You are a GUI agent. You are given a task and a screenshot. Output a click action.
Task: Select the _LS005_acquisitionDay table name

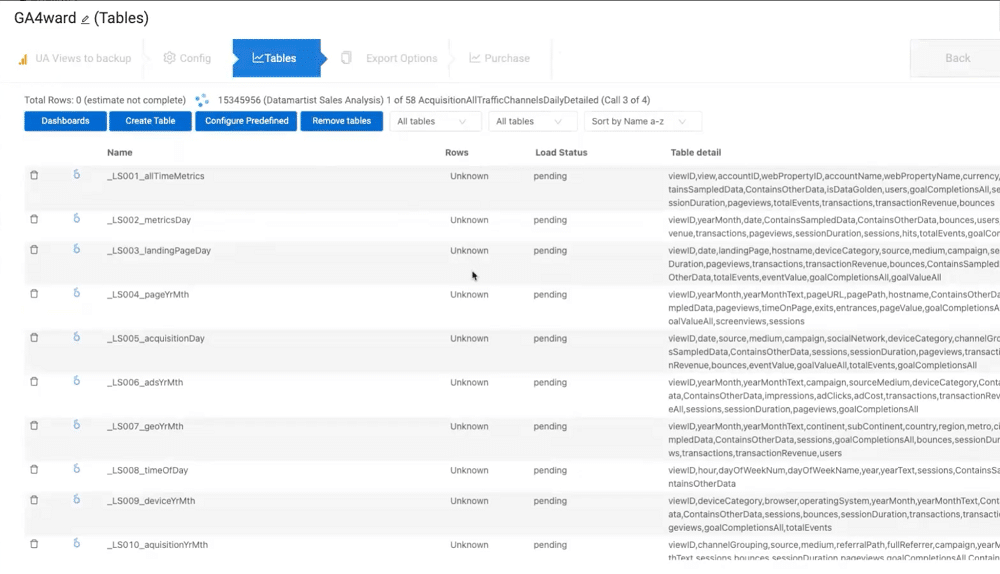(x=156, y=338)
